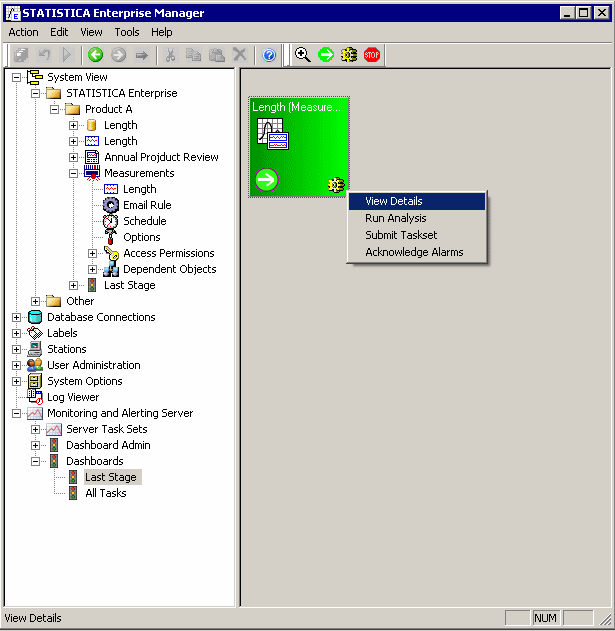Viewport: 615px width, 631px height.
Task: Click the green Run Analysis arrow in toolbar
Action: (326, 55)
